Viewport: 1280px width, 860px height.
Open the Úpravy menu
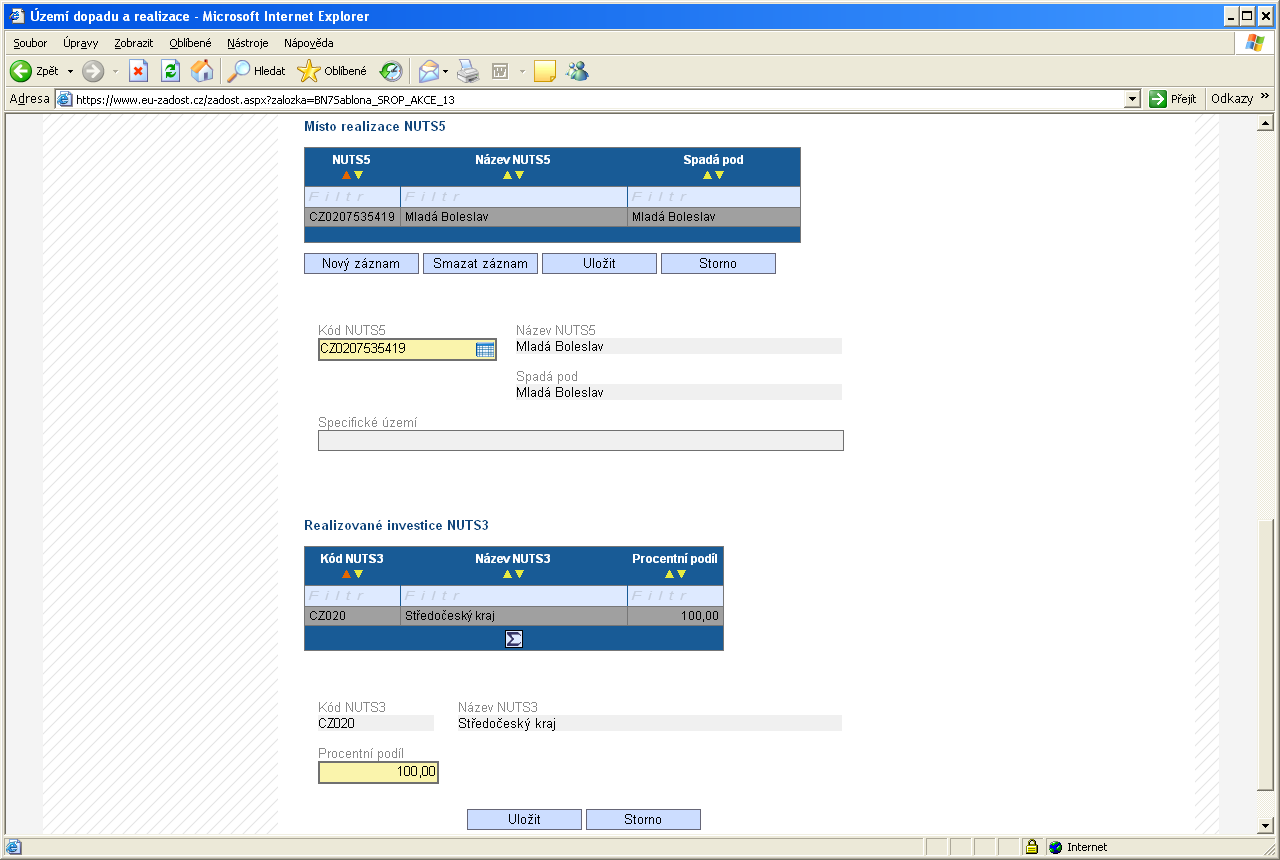[80, 43]
